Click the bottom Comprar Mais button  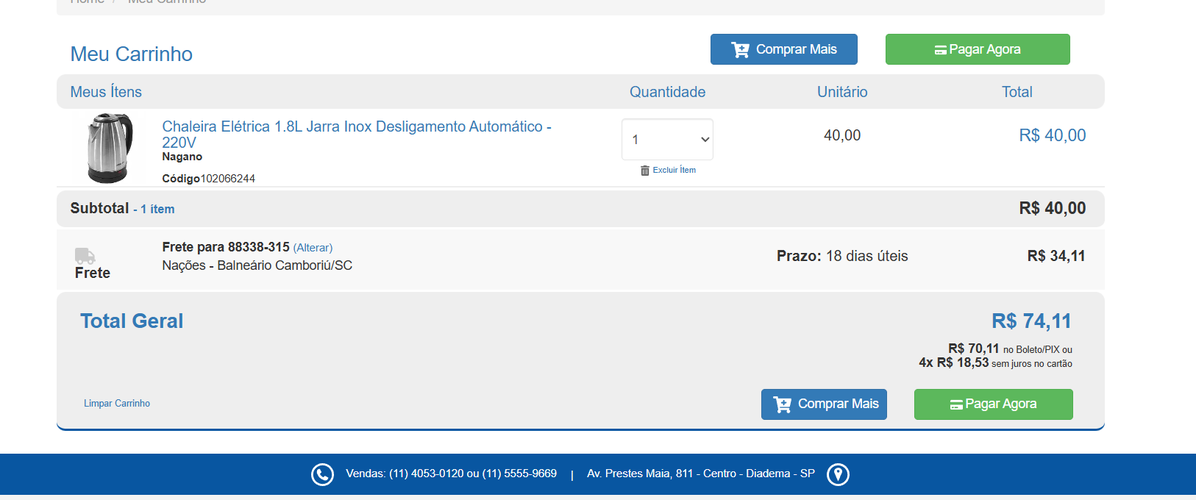[x=824, y=404]
